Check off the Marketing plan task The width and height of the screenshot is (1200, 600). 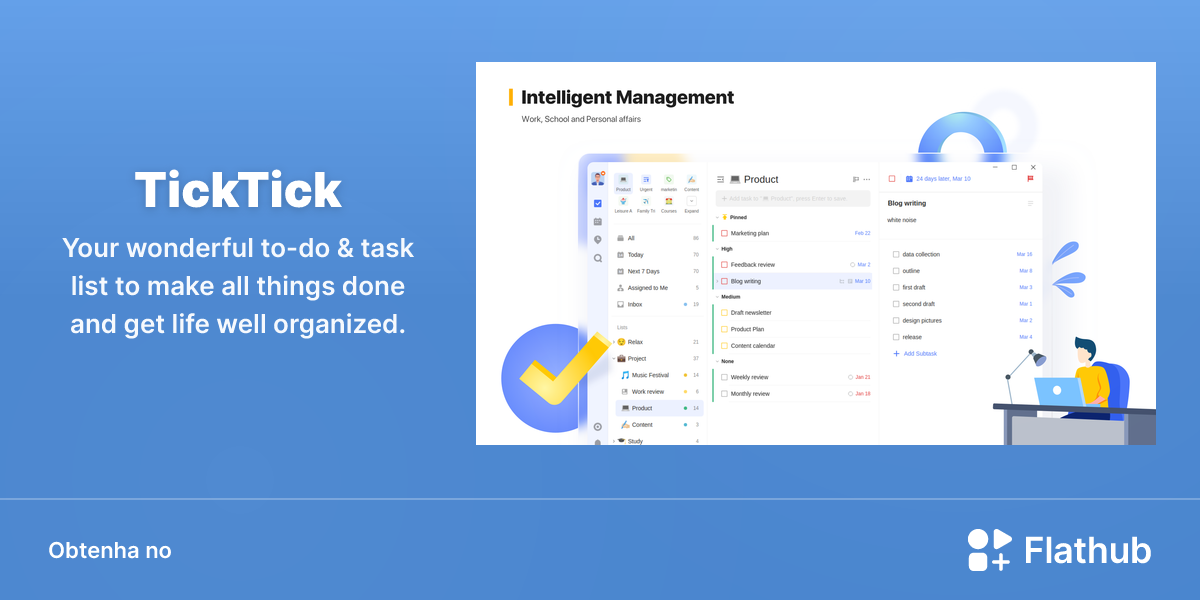[x=724, y=233]
